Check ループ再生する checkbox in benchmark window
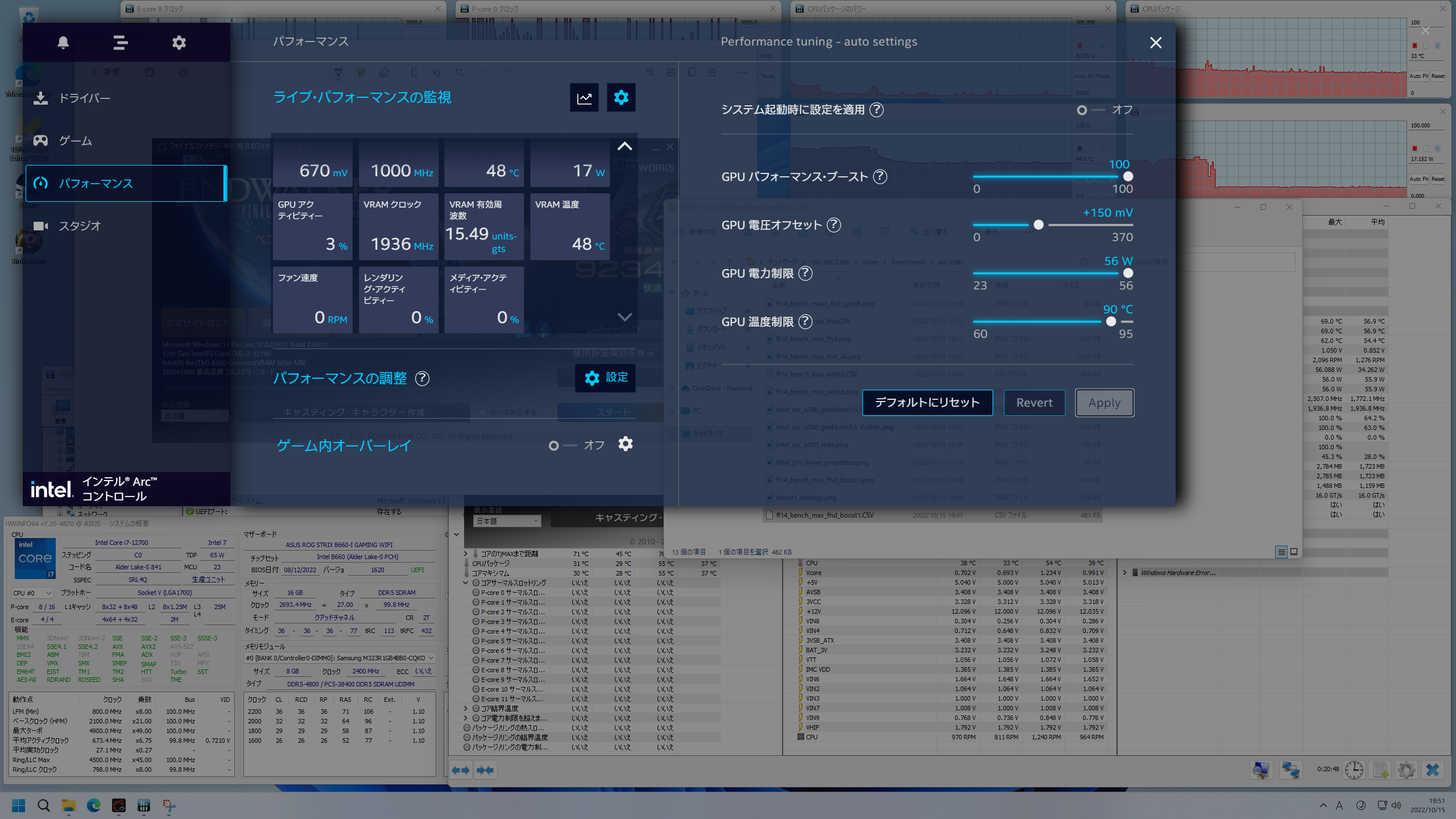Viewport: 1456px width, 819px height. point(482,412)
